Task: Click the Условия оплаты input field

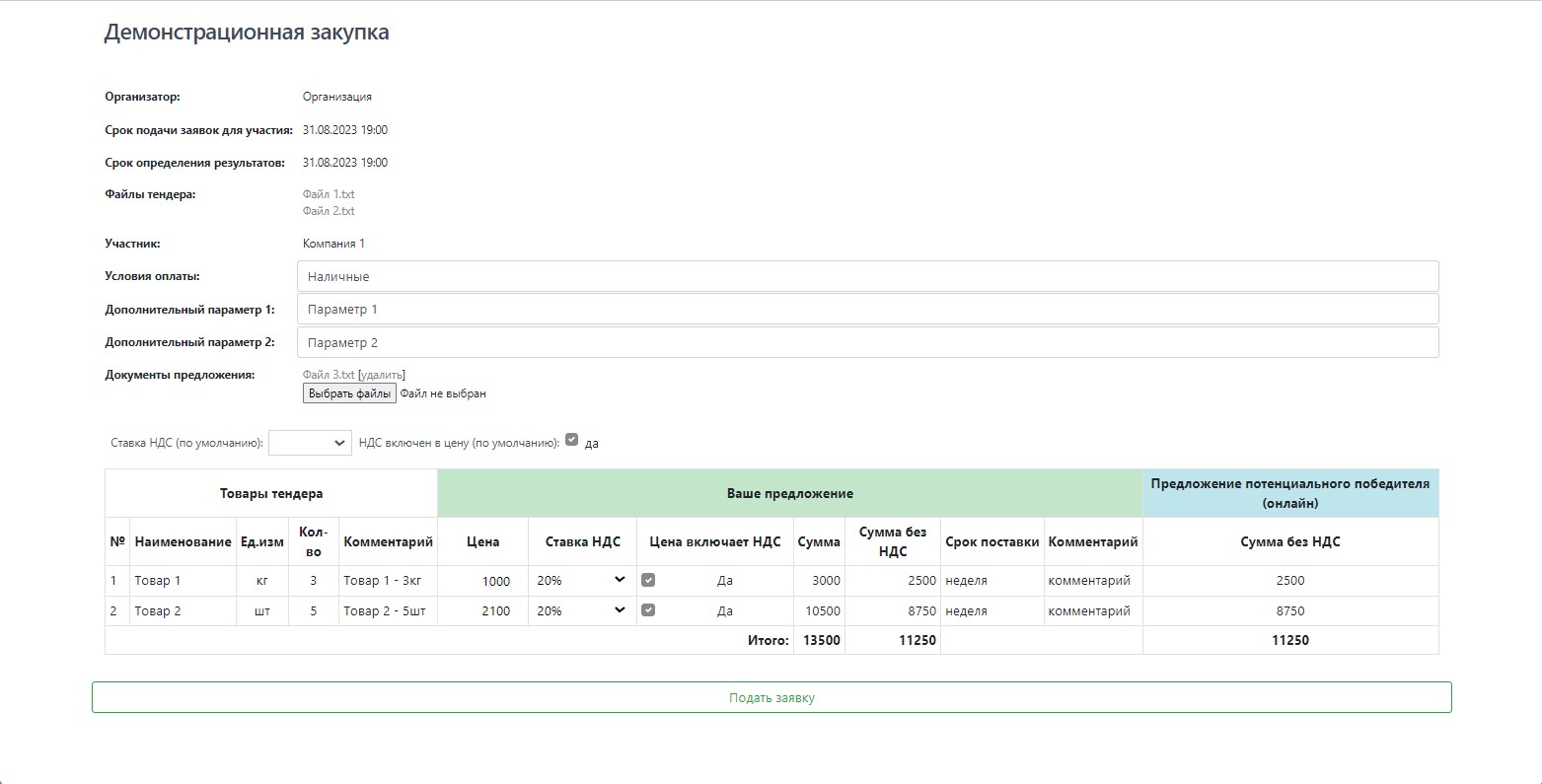Action: point(867,277)
